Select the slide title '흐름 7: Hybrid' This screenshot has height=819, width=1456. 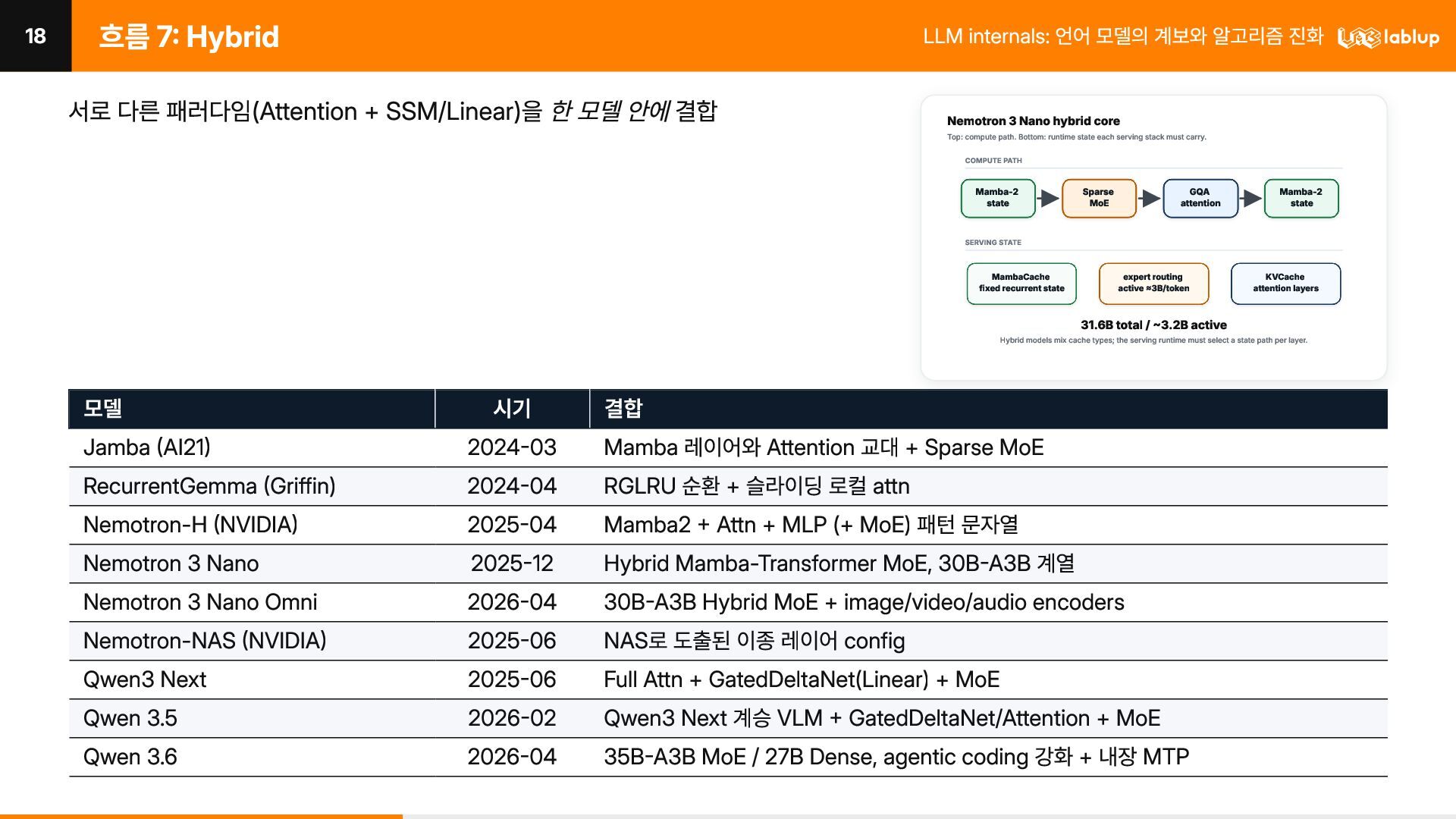tap(189, 36)
